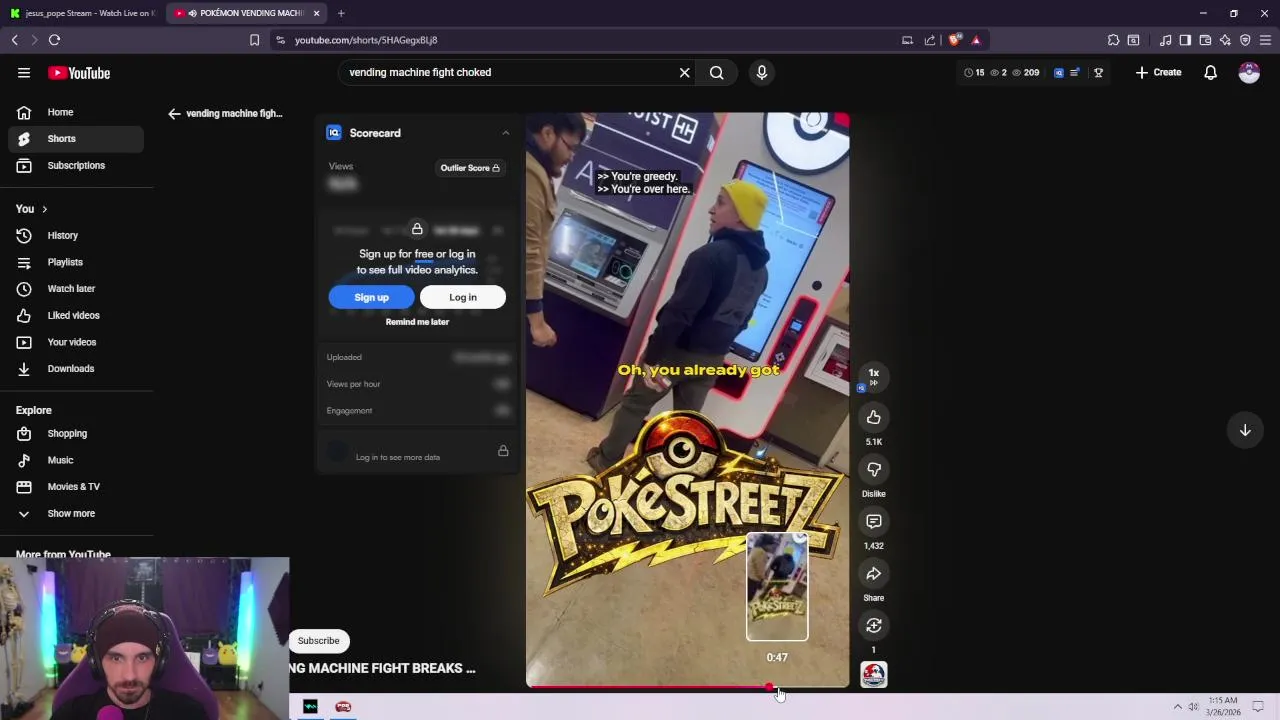This screenshot has width=1280, height=720.
Task: Open Shopping under Explore
Action: click(x=76, y=434)
